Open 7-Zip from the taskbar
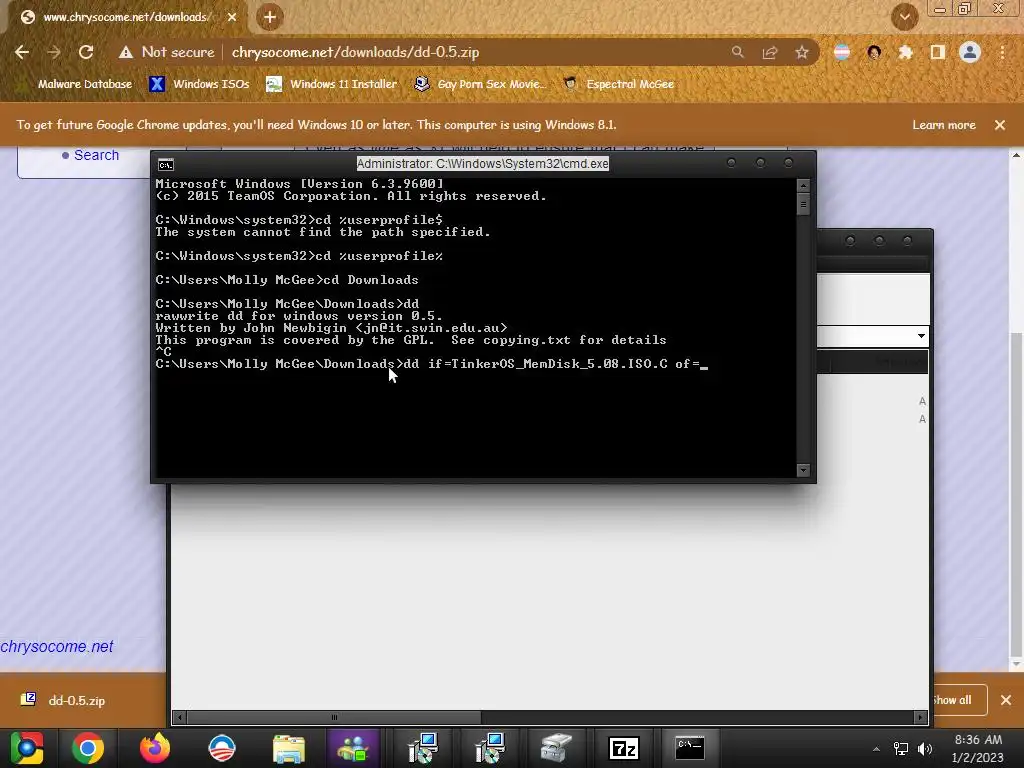 [x=623, y=748]
